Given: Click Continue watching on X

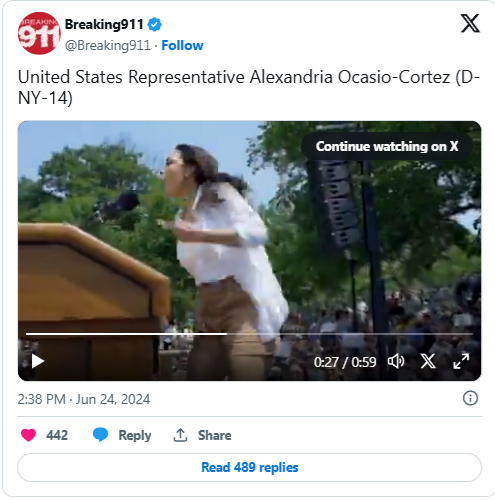Looking at the screenshot, I should (387, 146).
